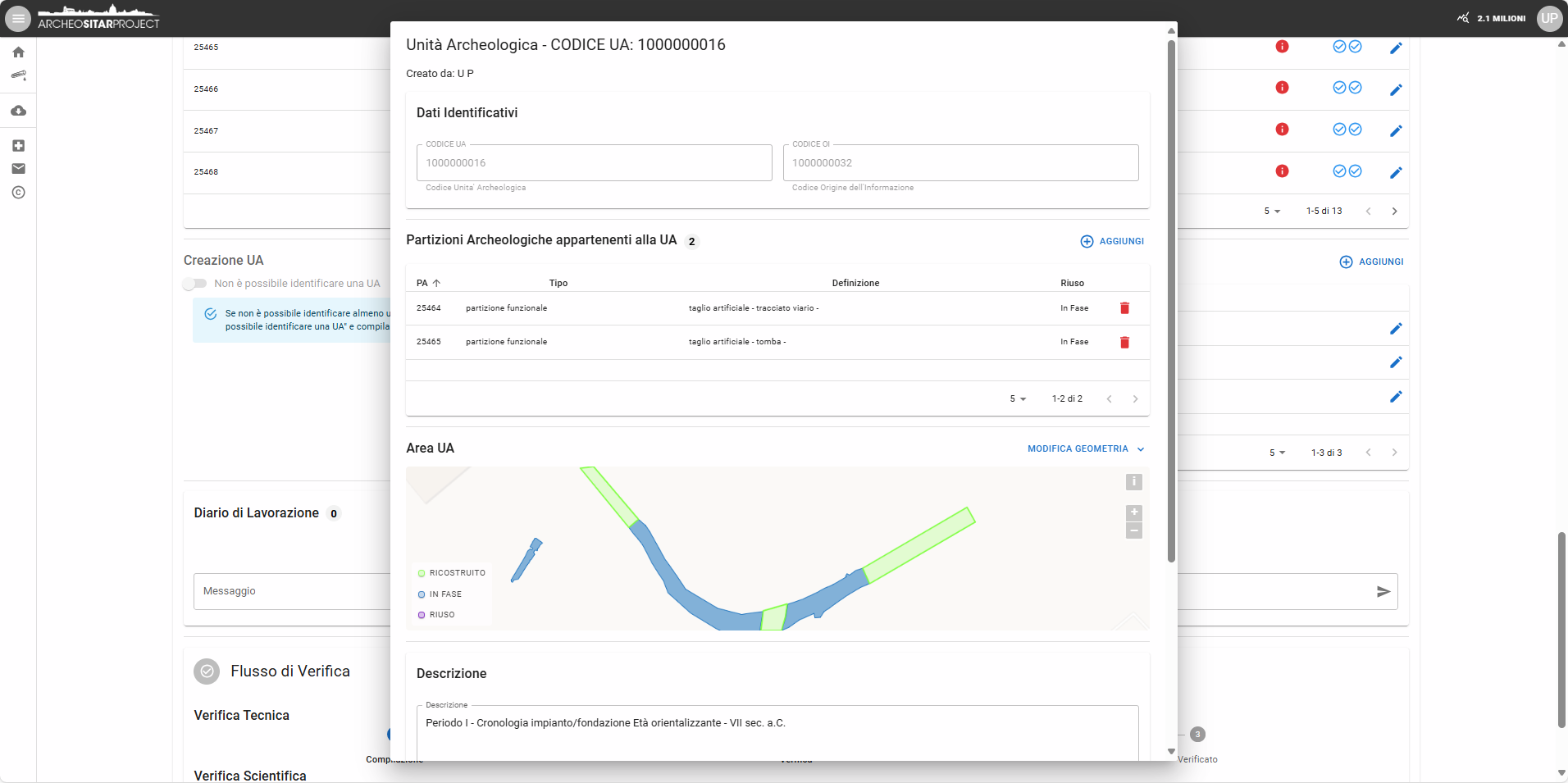This screenshot has width=1568, height=783.
Task: Click the cloud upload sidebar icon
Action: pyautogui.click(x=18, y=111)
